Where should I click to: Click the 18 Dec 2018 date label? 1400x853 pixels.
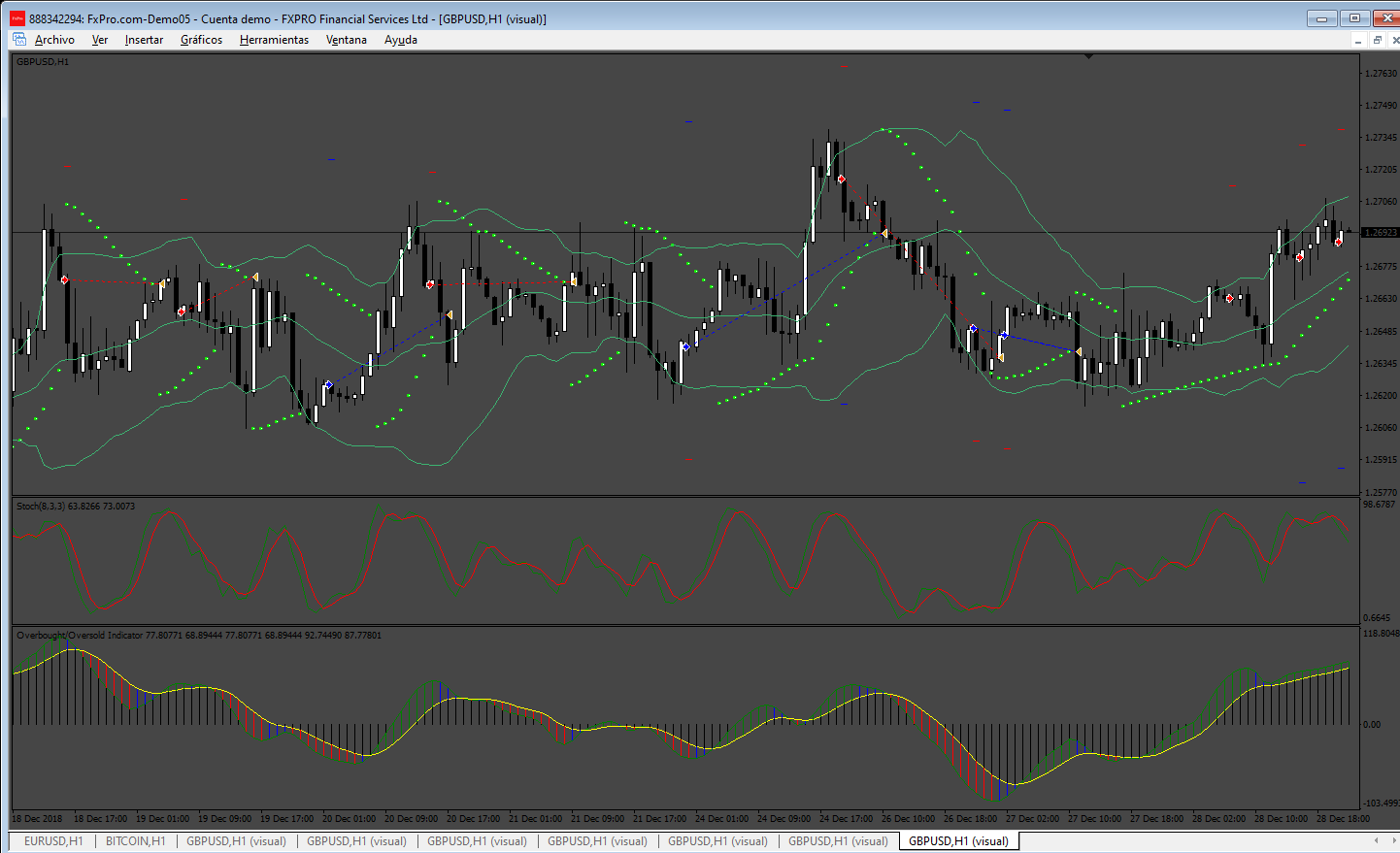point(37,819)
